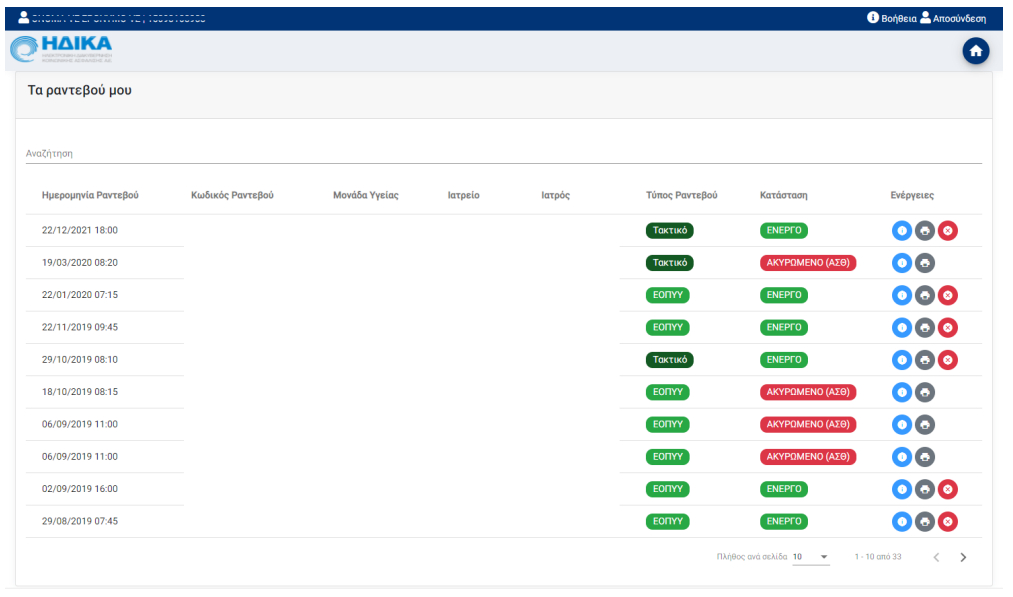Open the rows per page dropdown
Screen dimensions: 1013x597
tap(811, 557)
